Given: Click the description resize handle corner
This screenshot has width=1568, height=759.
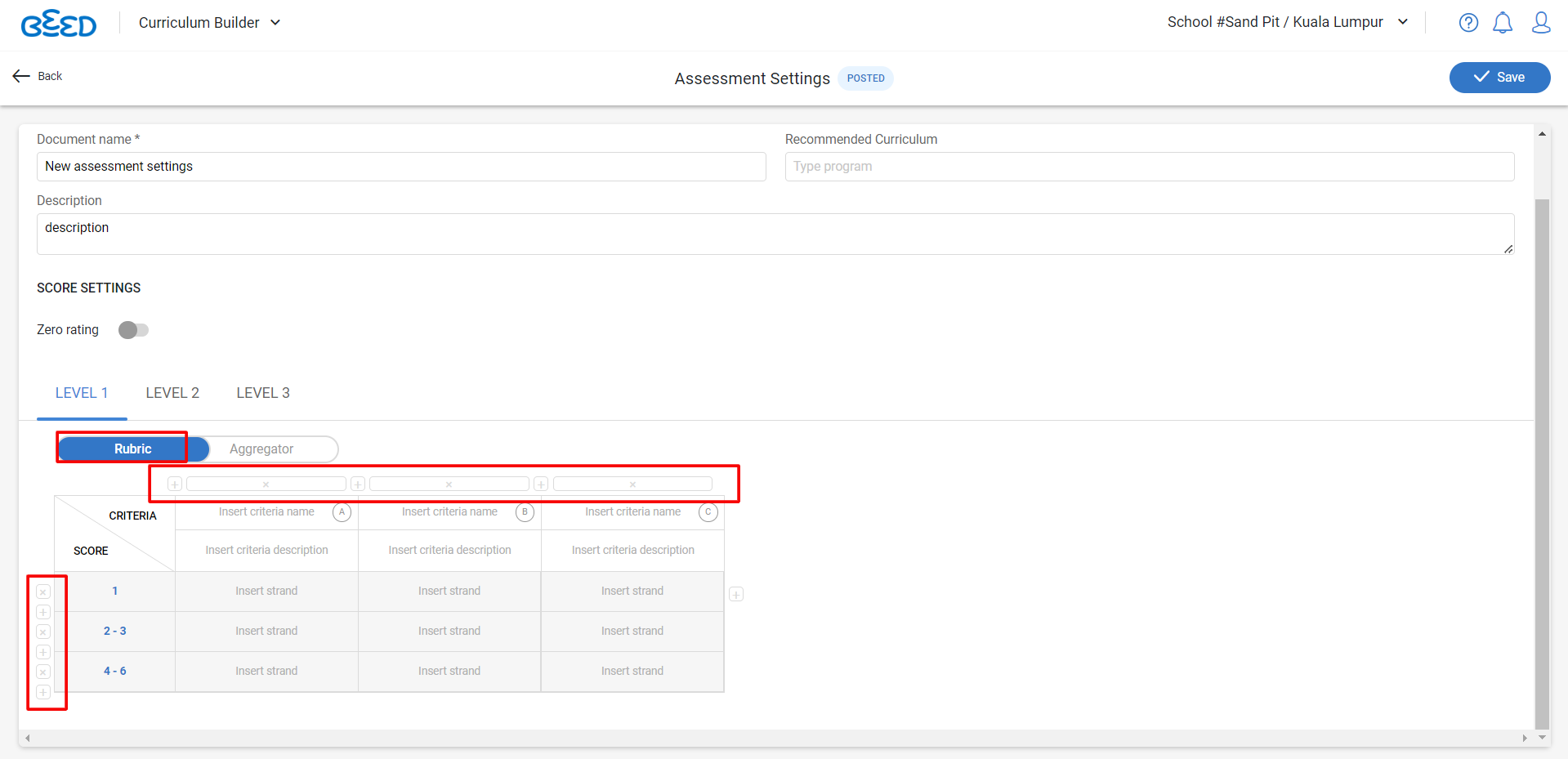Looking at the screenshot, I should tap(1508, 248).
